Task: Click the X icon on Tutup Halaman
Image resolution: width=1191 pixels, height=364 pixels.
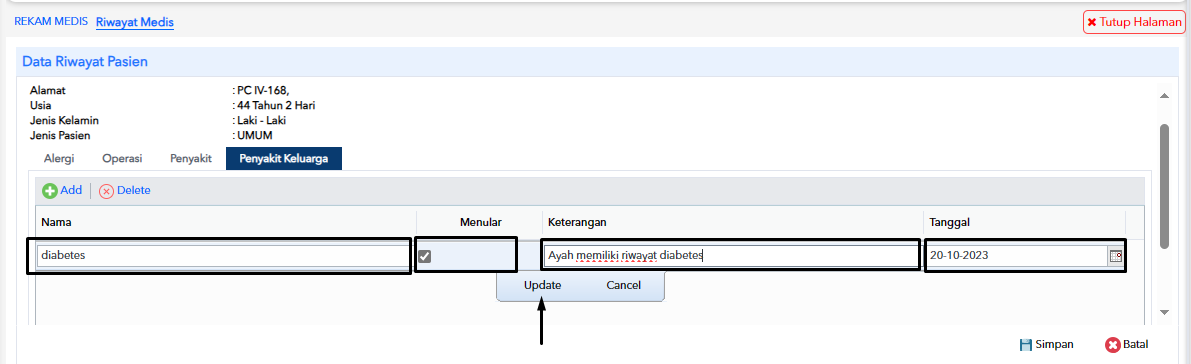Action: [1091, 23]
